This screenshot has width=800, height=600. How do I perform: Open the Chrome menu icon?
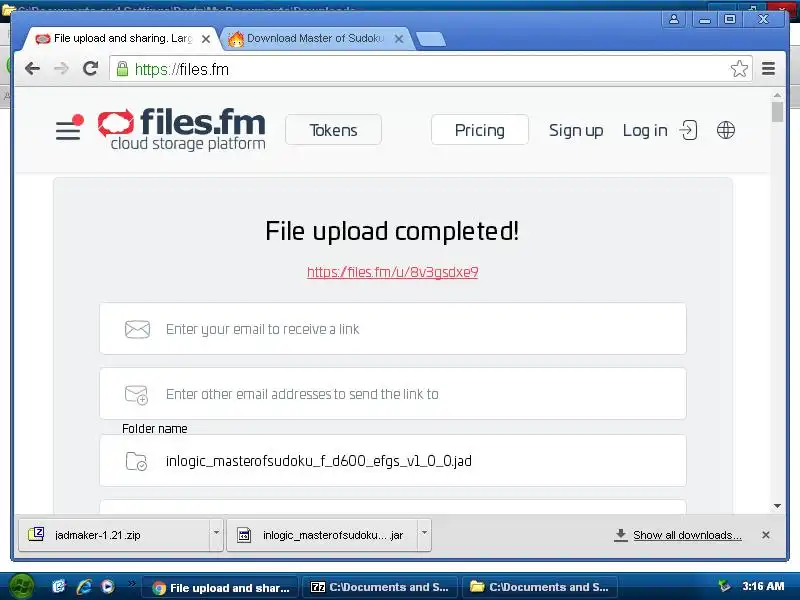[768, 68]
